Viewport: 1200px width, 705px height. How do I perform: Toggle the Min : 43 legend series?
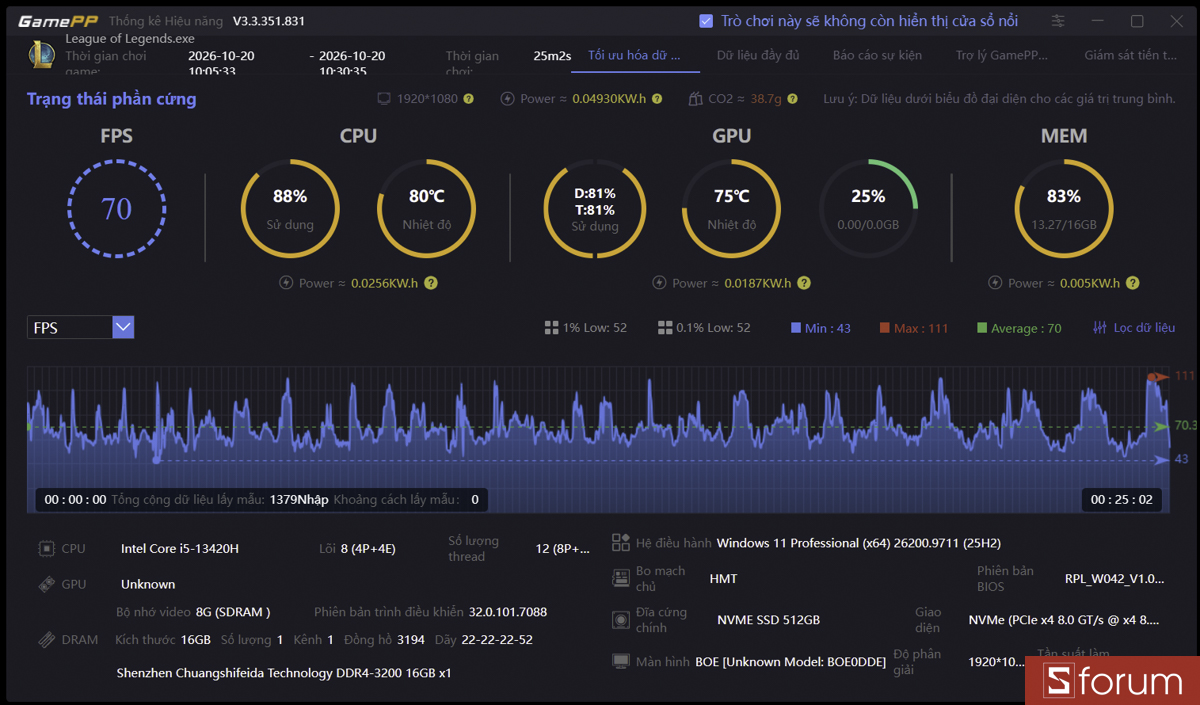[821, 328]
